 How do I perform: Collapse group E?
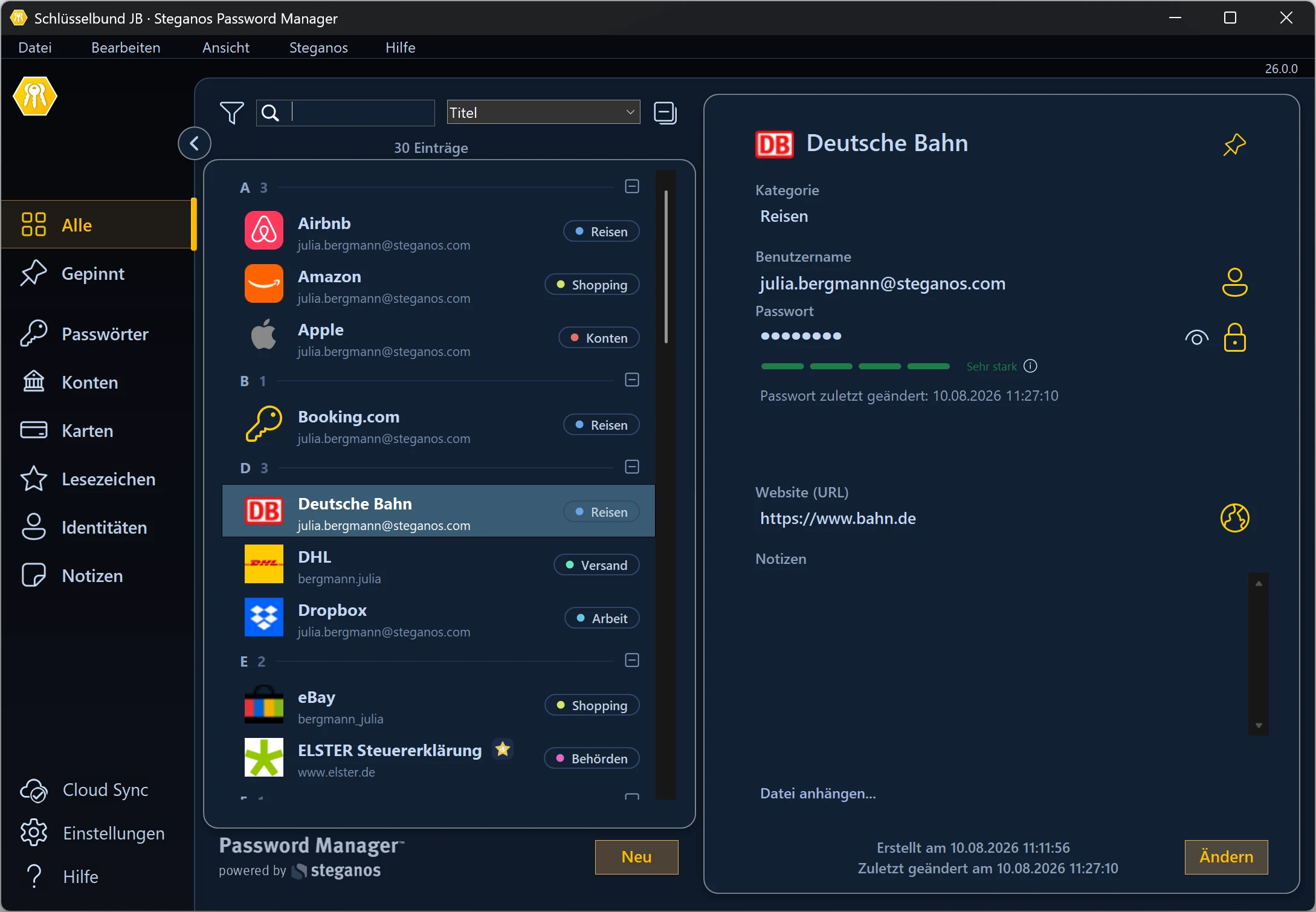click(632, 661)
